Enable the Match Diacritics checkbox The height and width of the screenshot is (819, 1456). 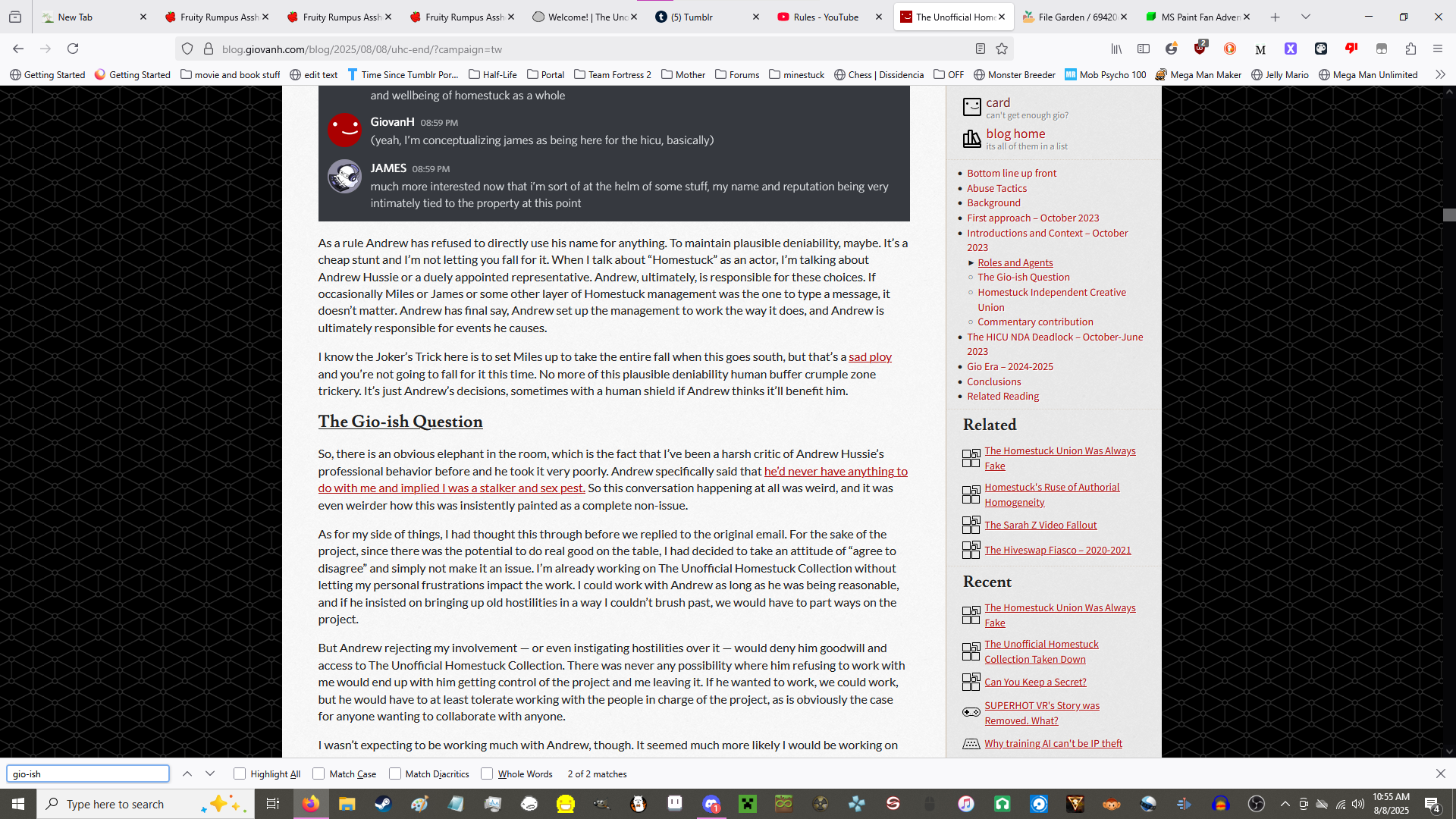(395, 773)
